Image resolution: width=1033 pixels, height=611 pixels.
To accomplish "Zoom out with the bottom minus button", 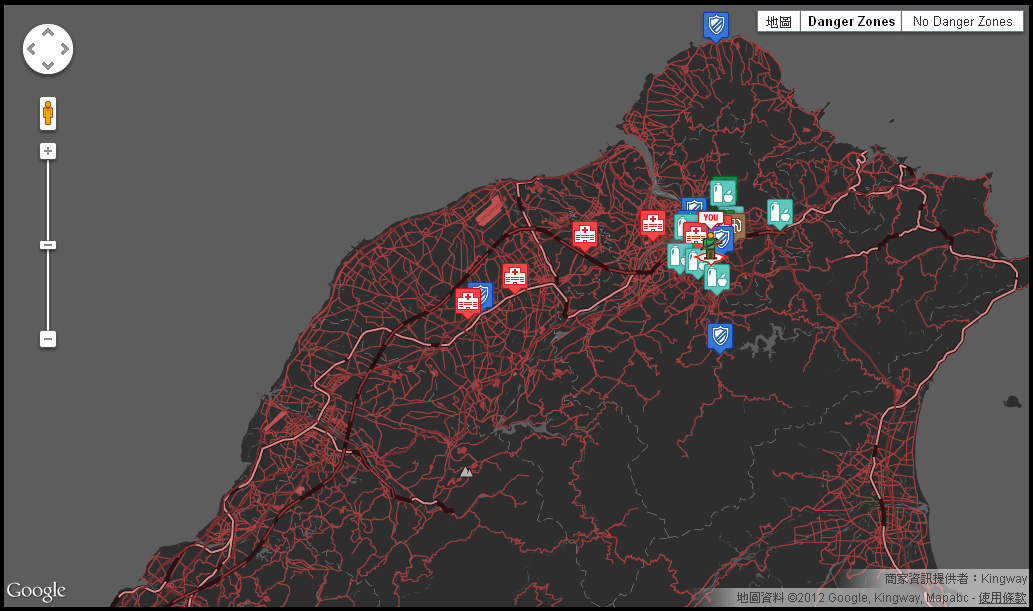I will (48, 339).
